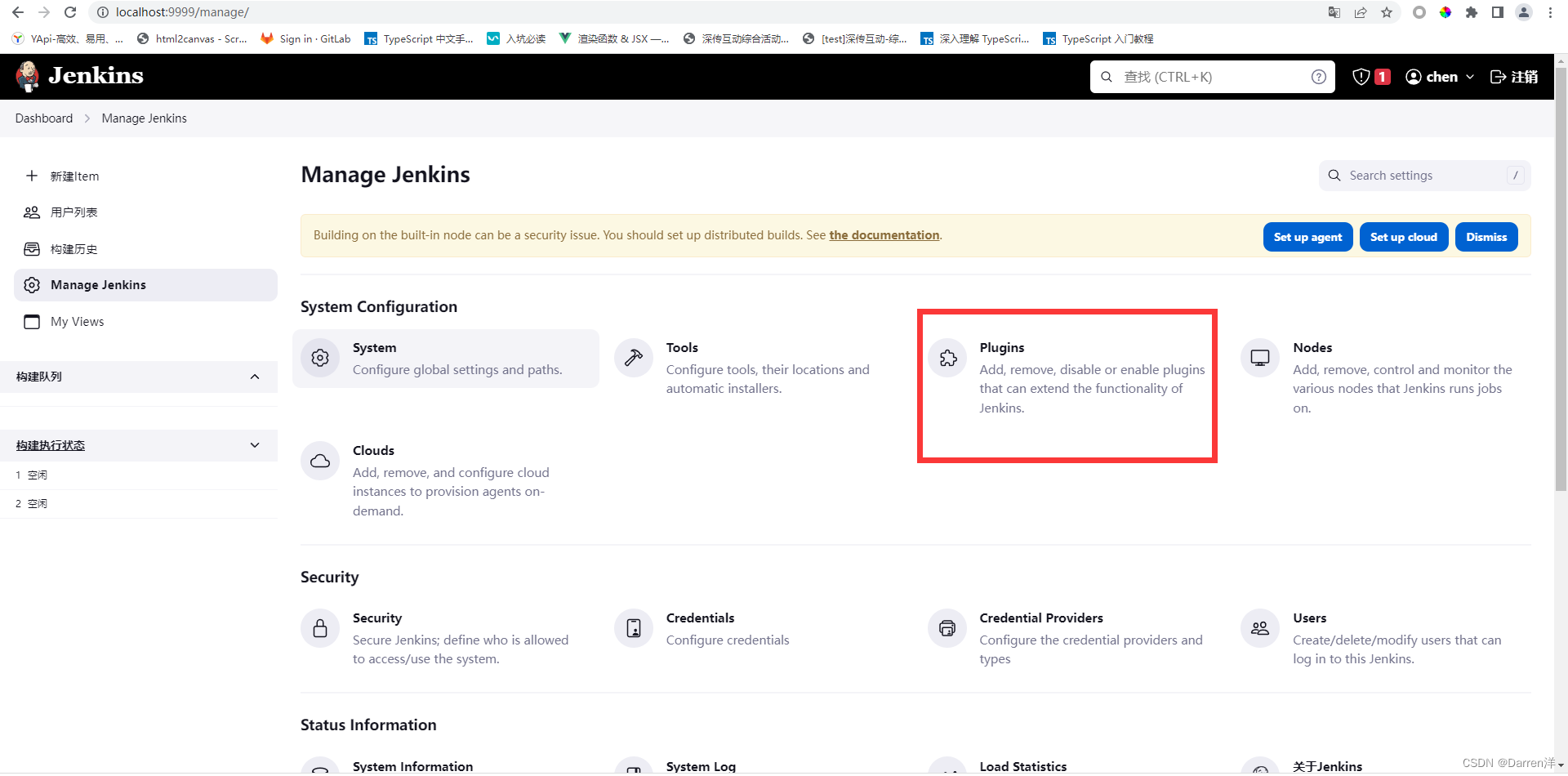Click executor 2 空闲 row
Viewport: 1568px width, 776px height.
139,504
